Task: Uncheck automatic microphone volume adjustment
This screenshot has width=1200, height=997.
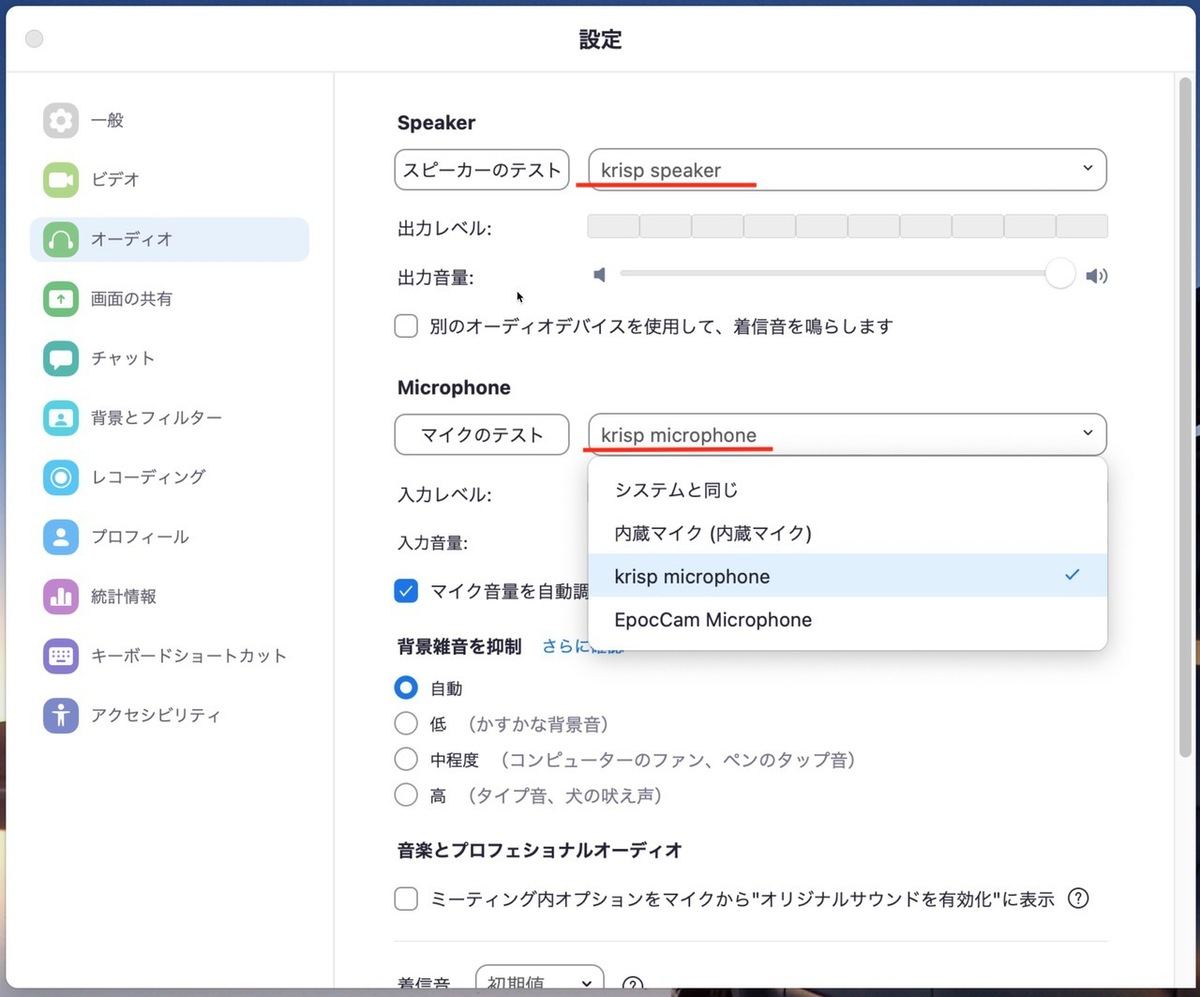Action: click(406, 591)
